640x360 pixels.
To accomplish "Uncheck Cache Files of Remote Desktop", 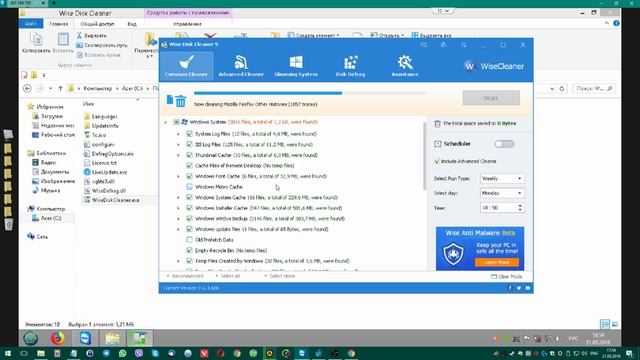I will pos(189,165).
